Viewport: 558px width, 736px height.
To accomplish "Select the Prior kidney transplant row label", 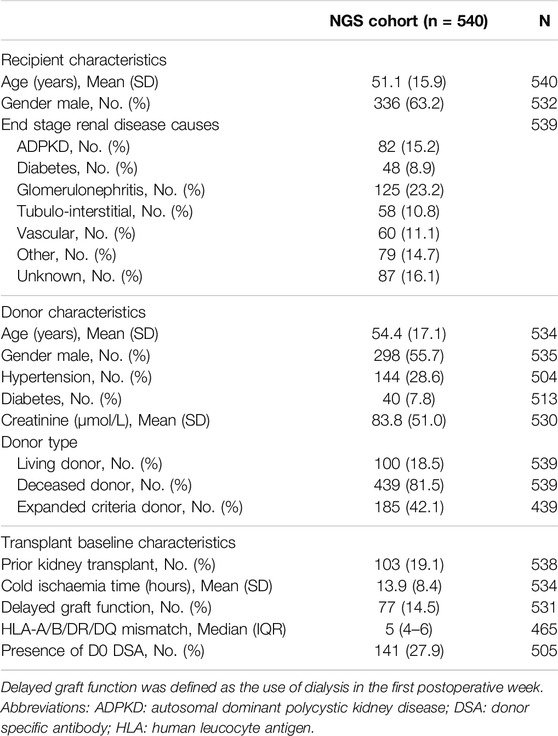I will 108,564.
